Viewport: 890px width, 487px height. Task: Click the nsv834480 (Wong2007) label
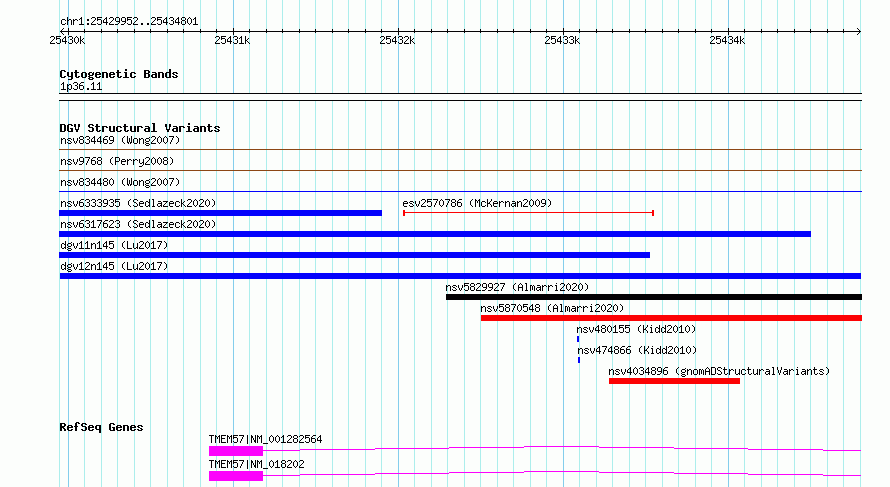click(120, 182)
